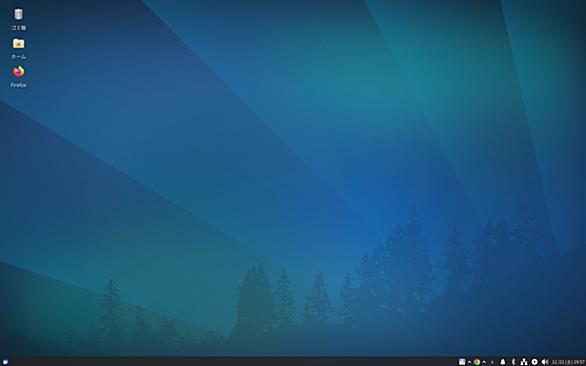586x366 pixels.
Task: Open the network connection tray icon
Action: (524, 362)
